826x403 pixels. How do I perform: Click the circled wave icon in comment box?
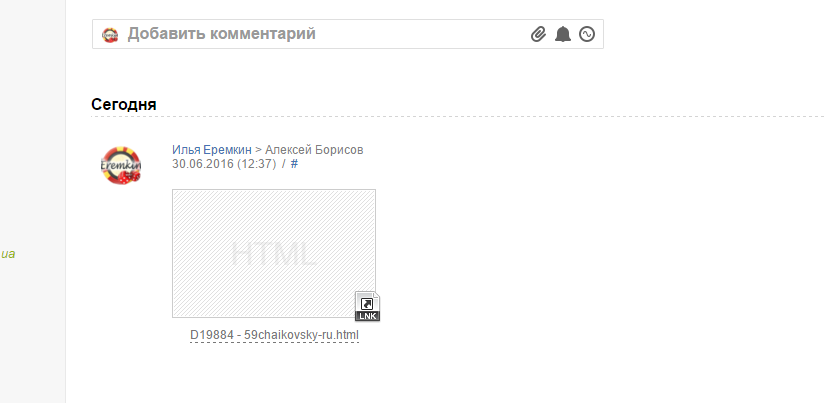(587, 34)
